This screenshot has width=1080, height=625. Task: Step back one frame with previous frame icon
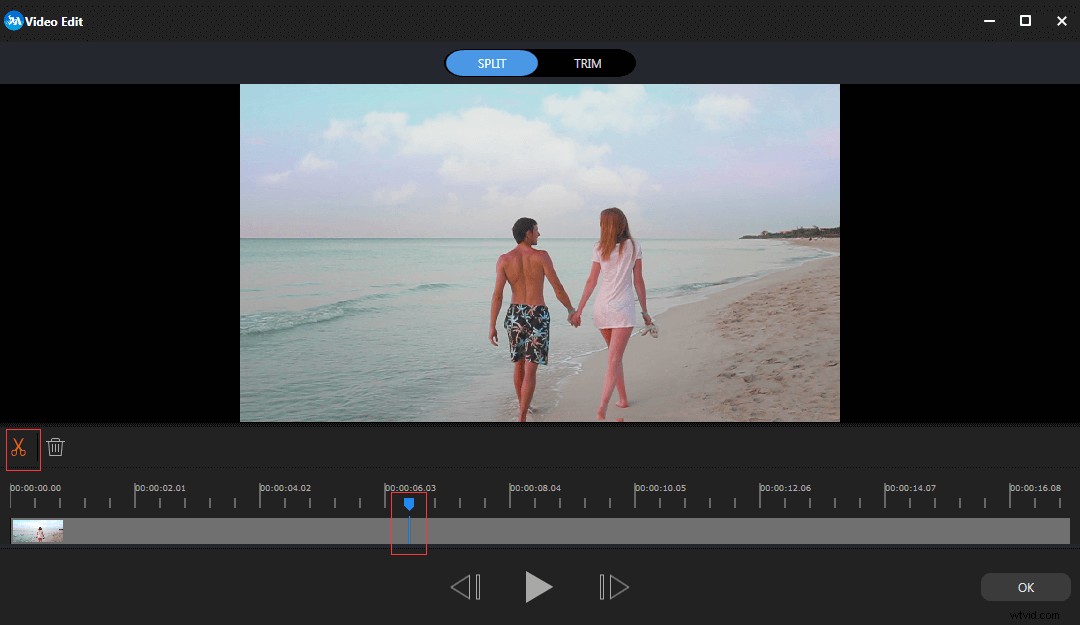[x=466, y=587]
